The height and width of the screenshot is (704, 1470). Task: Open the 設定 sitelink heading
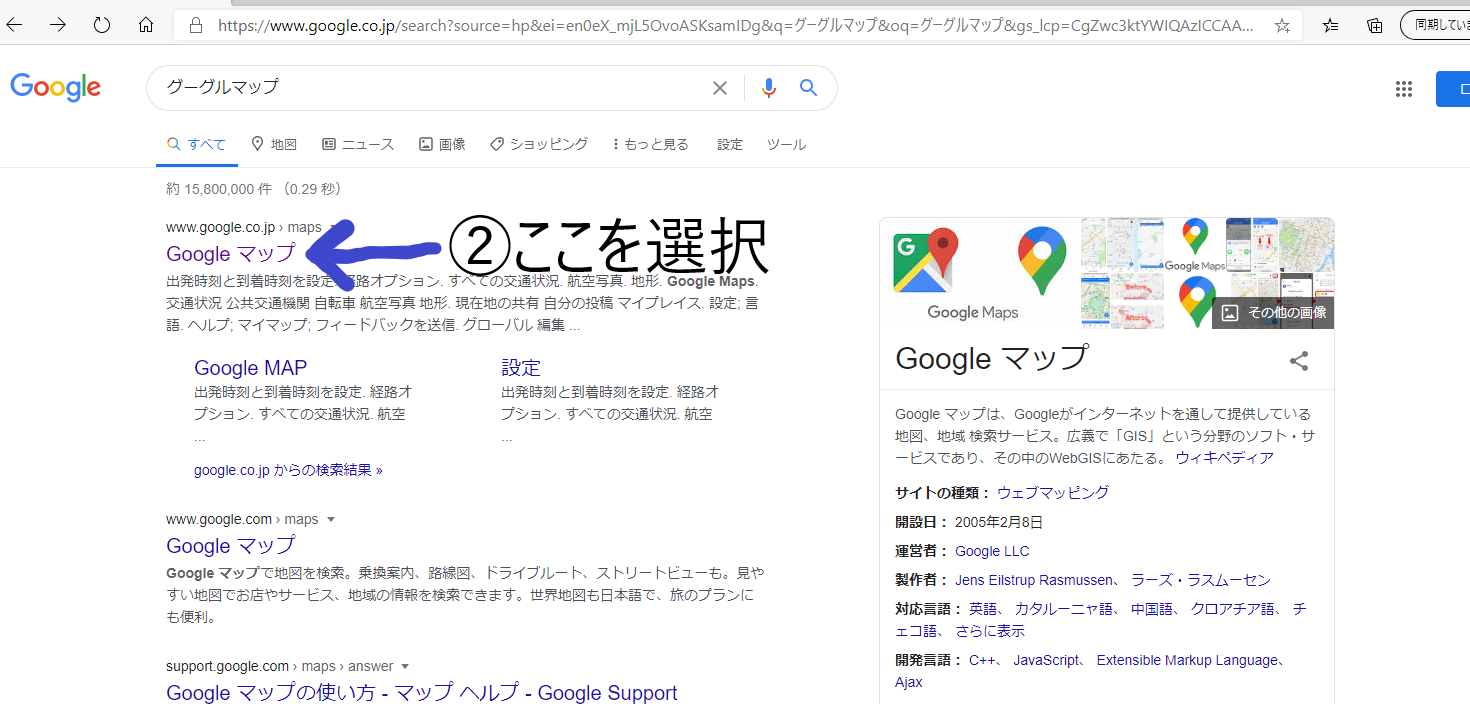tap(521, 368)
